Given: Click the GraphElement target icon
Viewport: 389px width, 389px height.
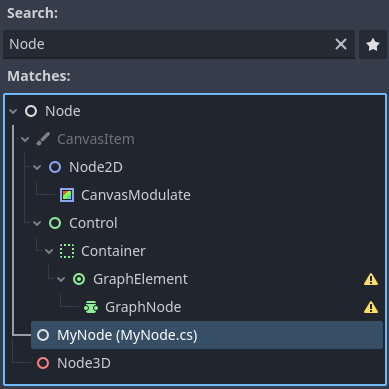Looking at the screenshot, I should [79, 279].
